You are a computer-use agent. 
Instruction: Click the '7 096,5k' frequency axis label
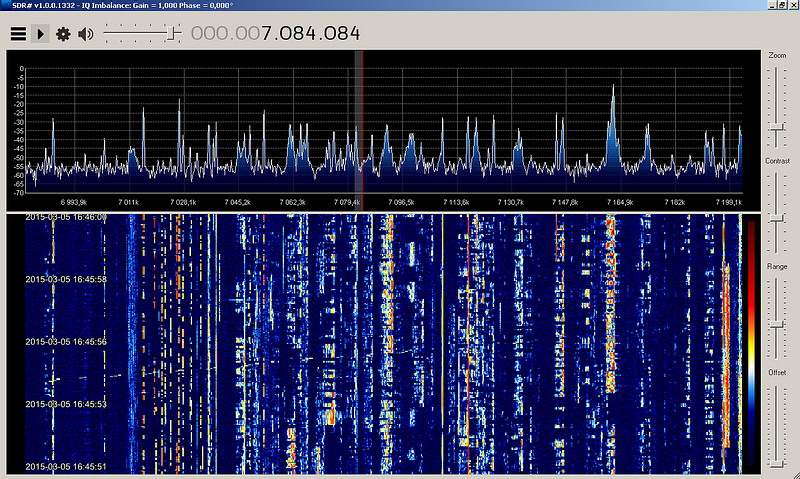pos(402,203)
